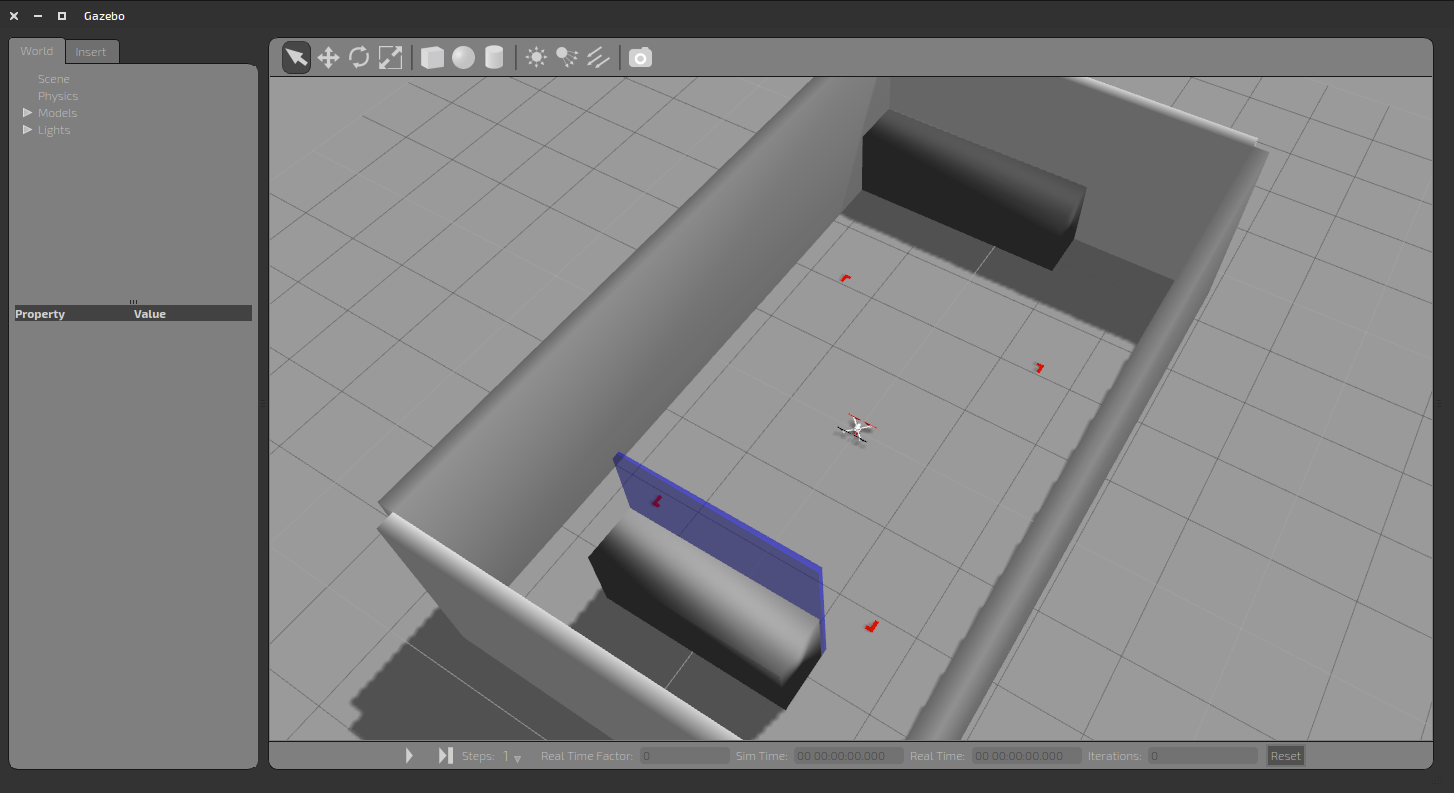Activate the arrow selection mode tool
This screenshot has width=1454, height=793.
coord(296,58)
